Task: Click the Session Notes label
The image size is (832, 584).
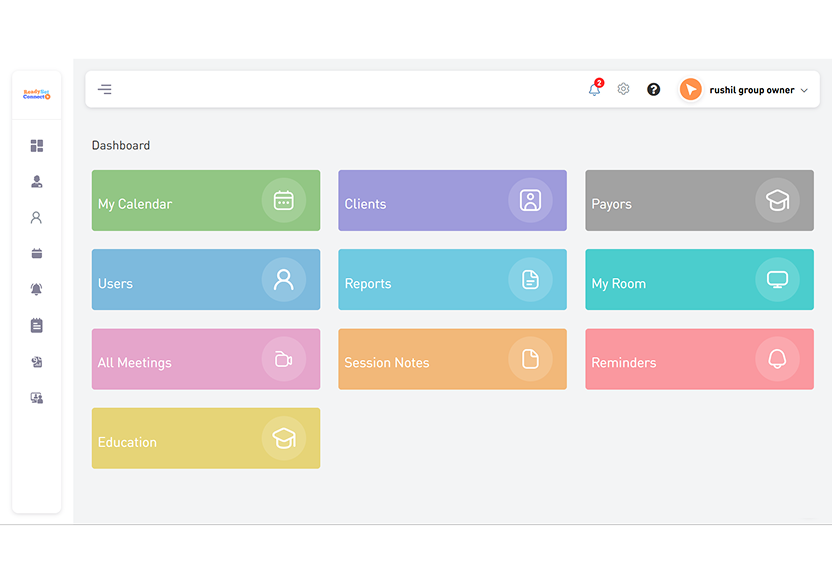Action: pos(387,363)
